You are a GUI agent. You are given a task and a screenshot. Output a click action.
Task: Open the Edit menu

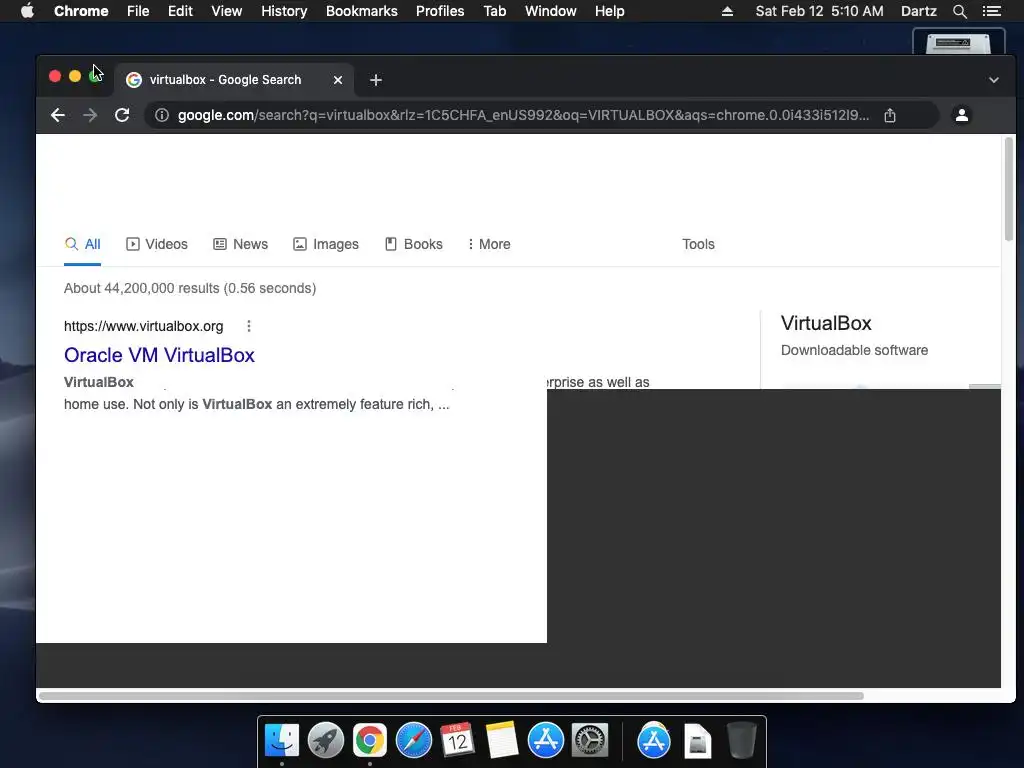click(180, 11)
